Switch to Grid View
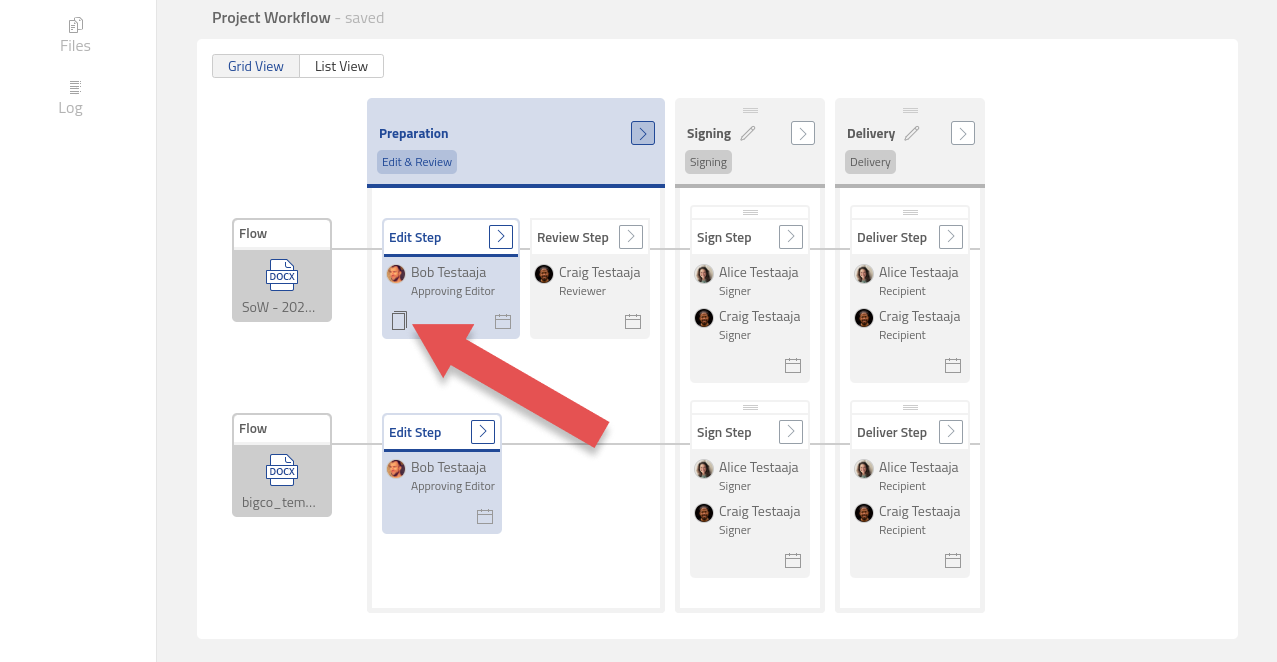This screenshot has height=662, width=1277. [256, 66]
